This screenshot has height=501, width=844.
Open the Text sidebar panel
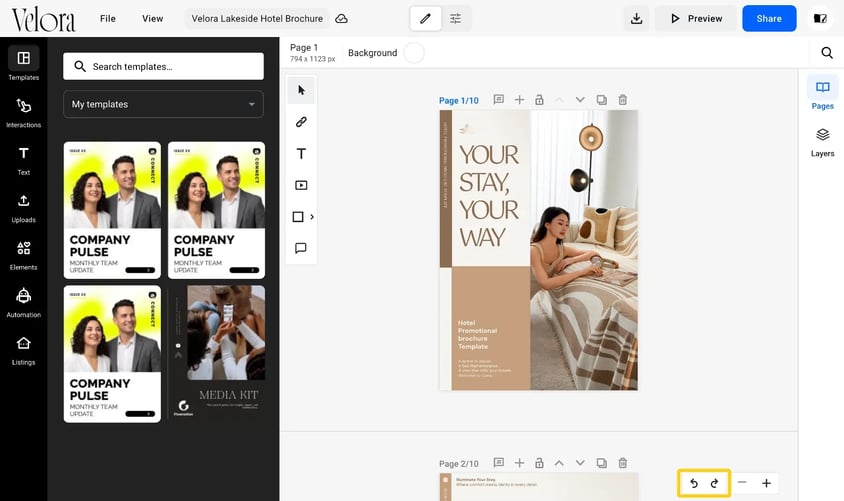point(24,160)
